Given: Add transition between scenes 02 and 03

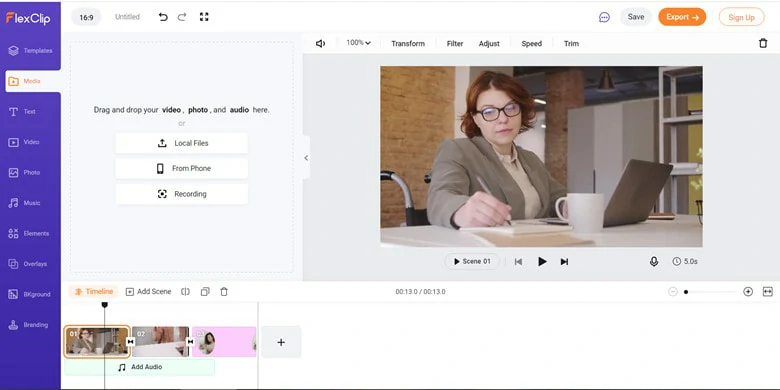Looking at the screenshot, I should [x=190, y=342].
